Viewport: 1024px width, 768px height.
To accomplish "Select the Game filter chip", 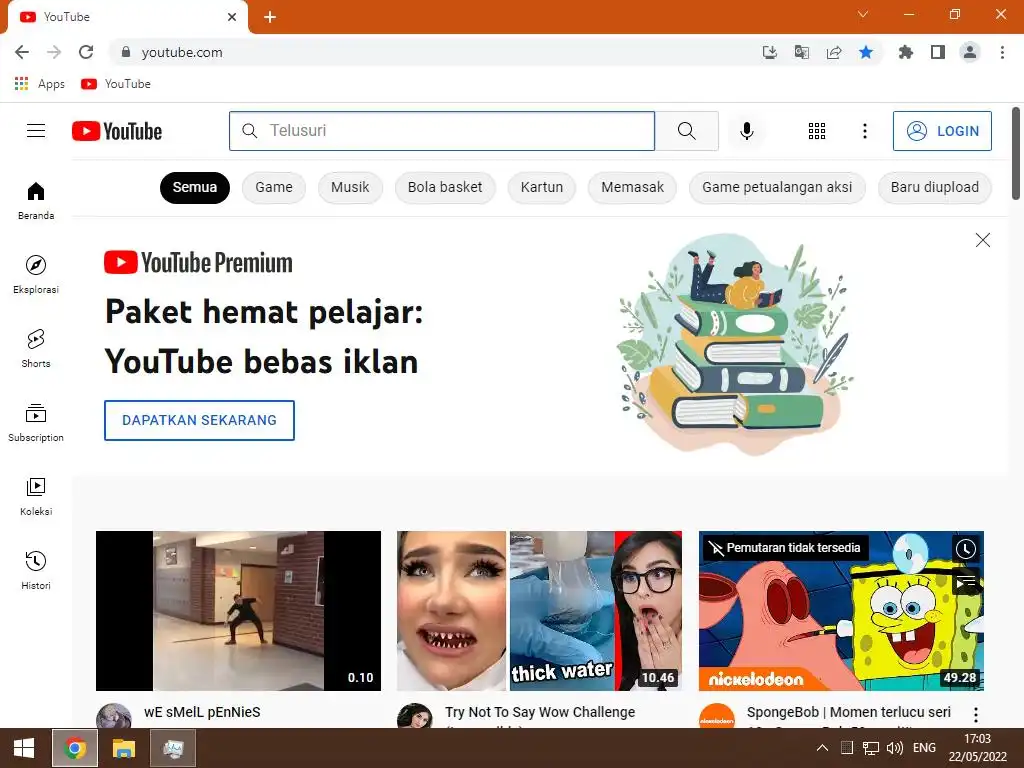I will [274, 187].
